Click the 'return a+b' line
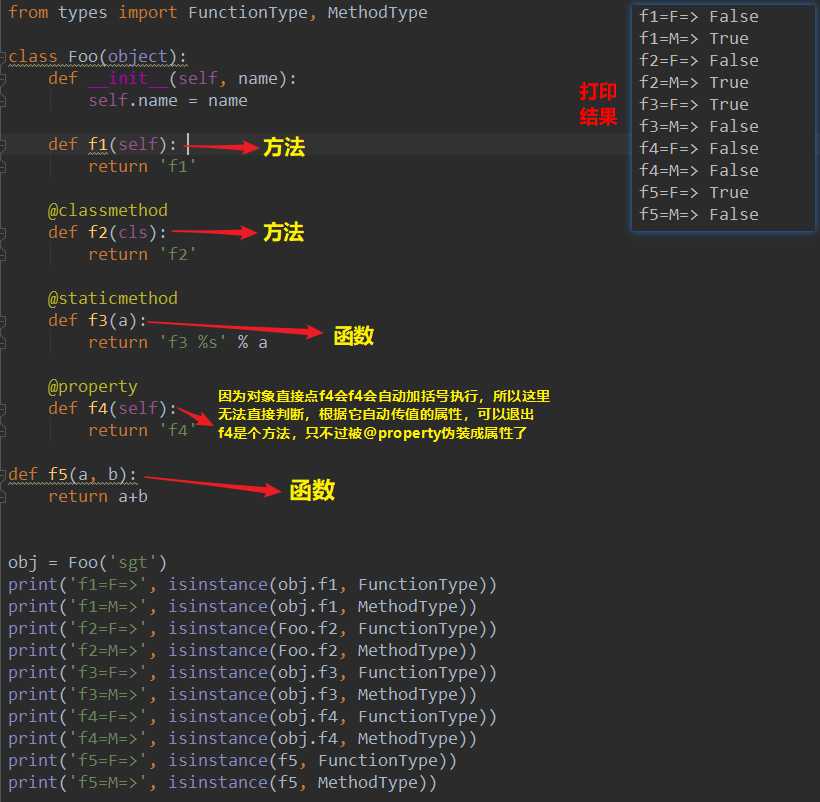The height and width of the screenshot is (802, 820). (x=98, y=496)
